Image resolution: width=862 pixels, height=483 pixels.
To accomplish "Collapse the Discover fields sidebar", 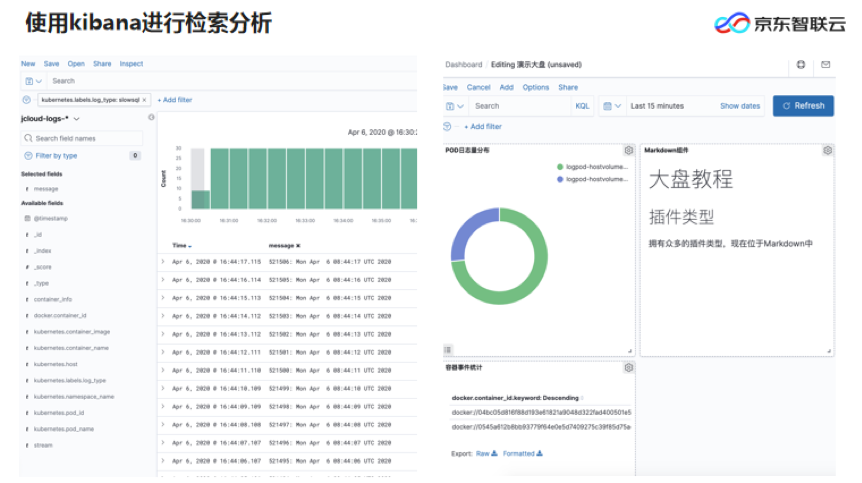I will [x=151, y=117].
